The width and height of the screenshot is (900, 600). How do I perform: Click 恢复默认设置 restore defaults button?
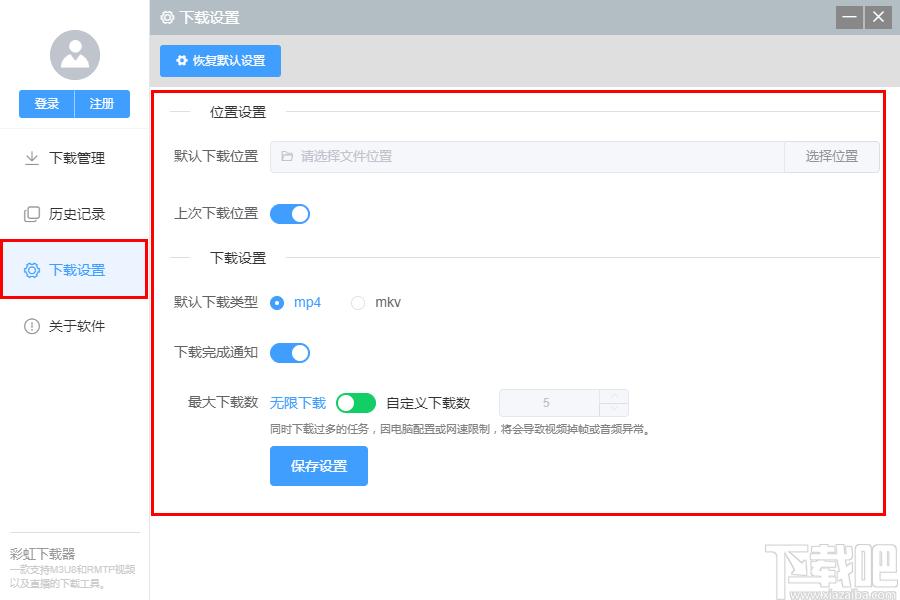click(x=220, y=60)
